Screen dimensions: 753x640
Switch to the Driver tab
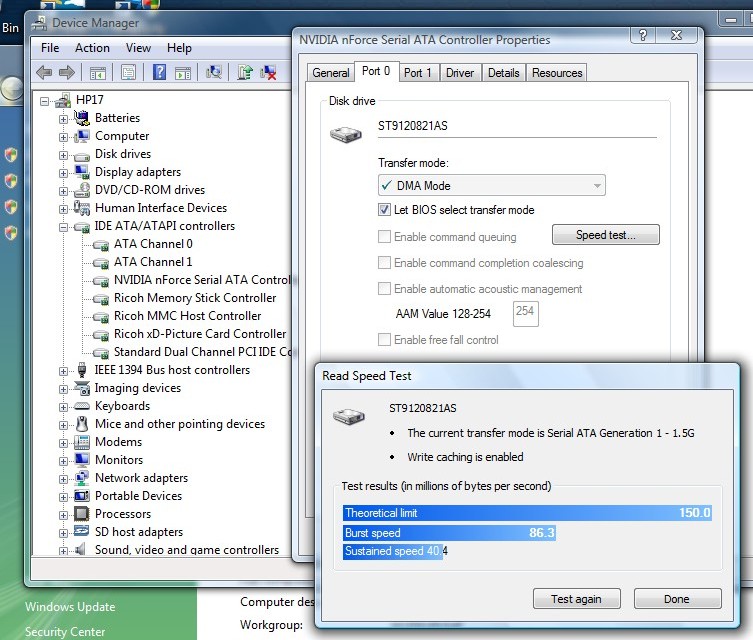[460, 73]
